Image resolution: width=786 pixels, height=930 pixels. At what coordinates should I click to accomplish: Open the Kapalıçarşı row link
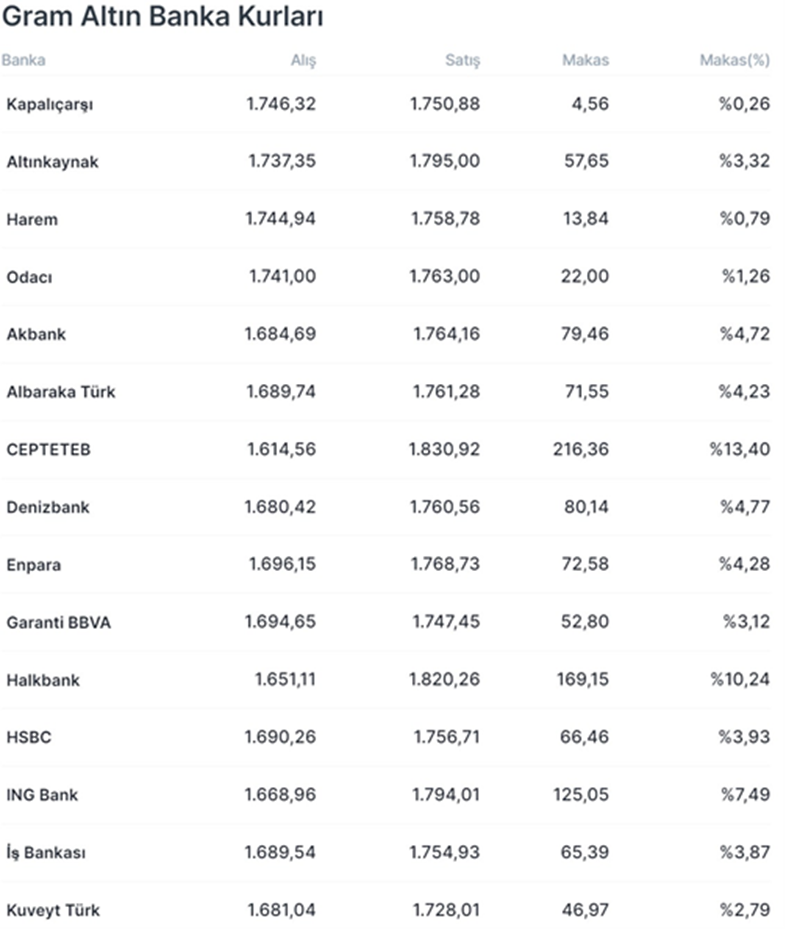coord(49,104)
